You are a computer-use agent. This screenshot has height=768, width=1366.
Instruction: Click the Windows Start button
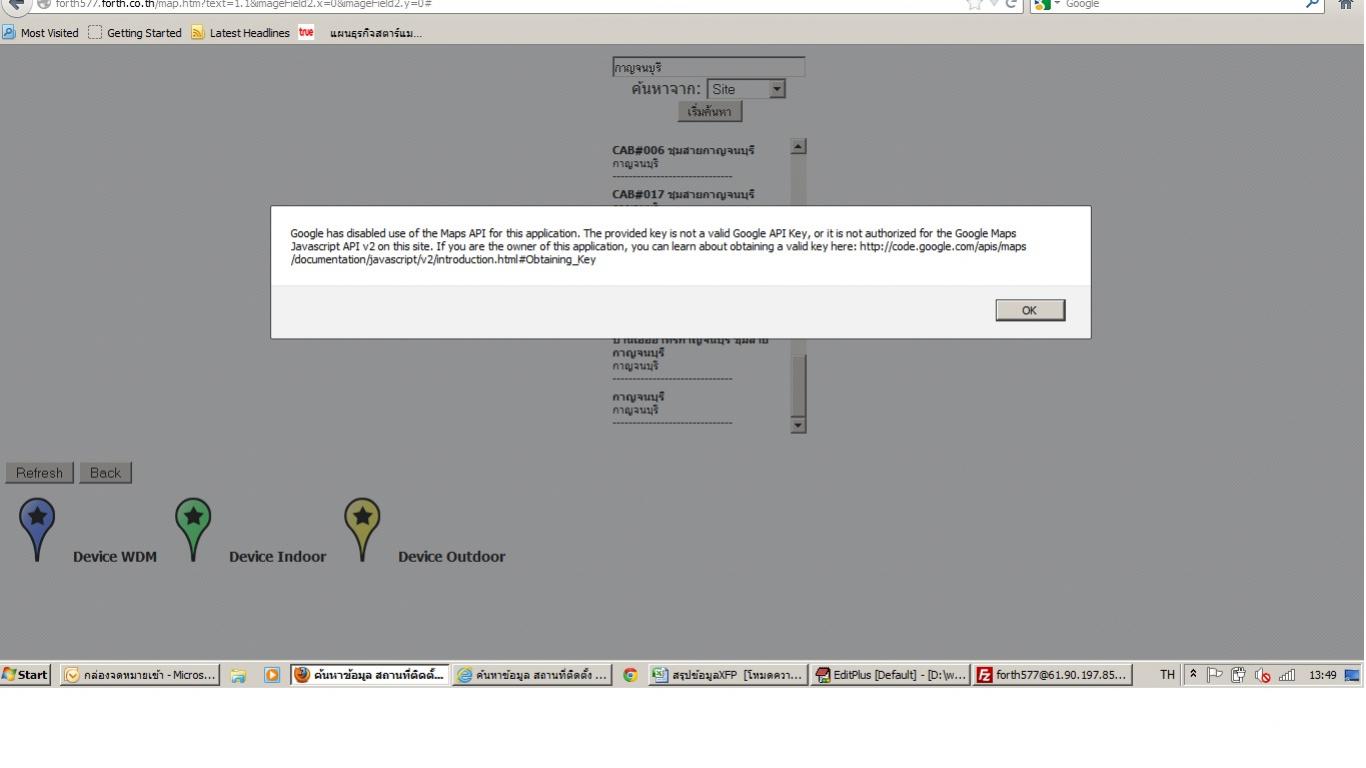point(26,675)
